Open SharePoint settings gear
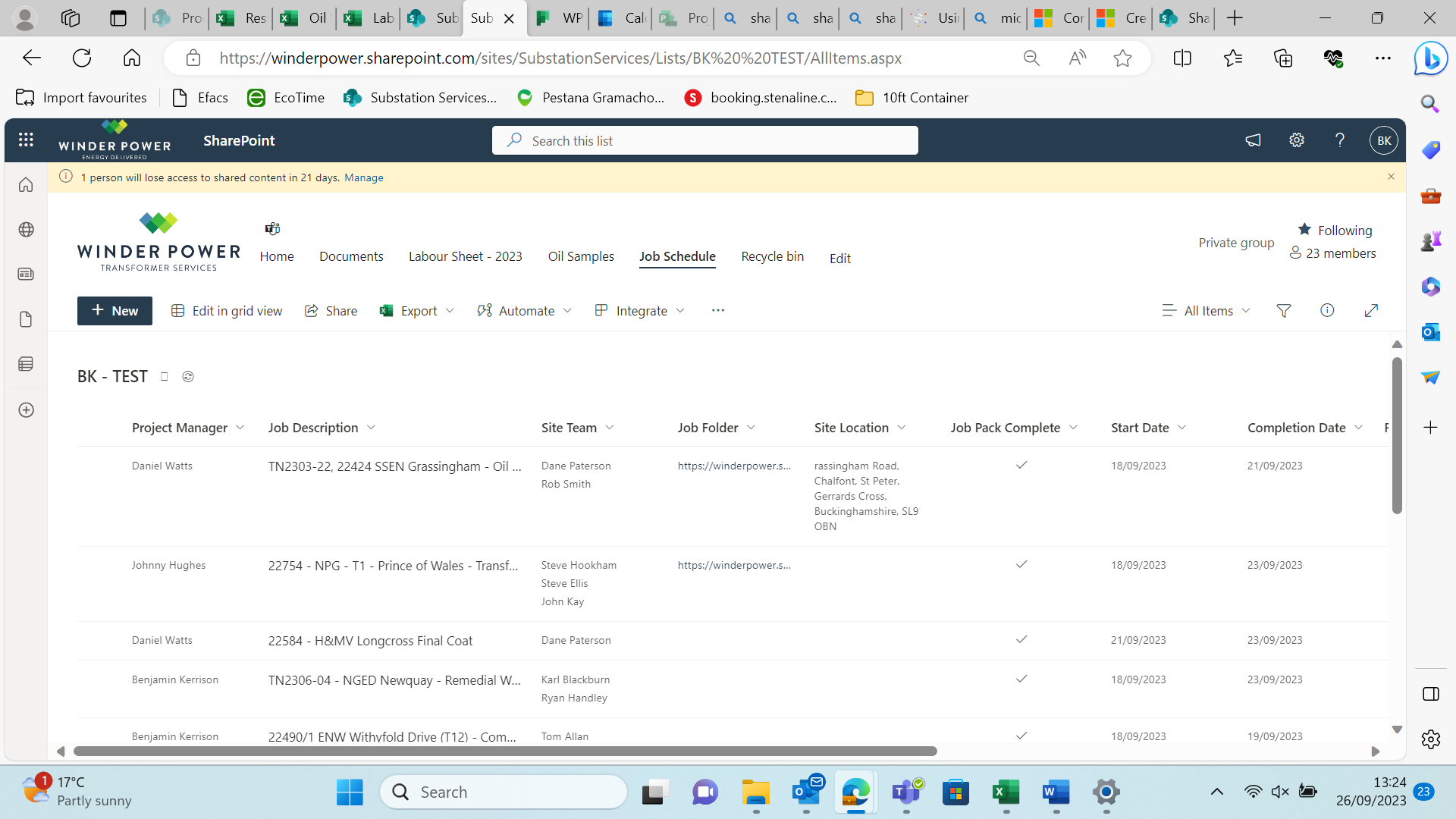This screenshot has height=819, width=1456. click(x=1297, y=140)
